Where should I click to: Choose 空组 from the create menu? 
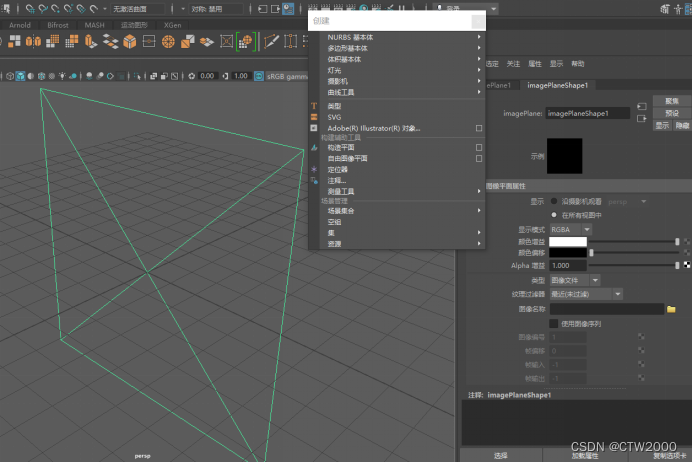[x=402, y=222]
